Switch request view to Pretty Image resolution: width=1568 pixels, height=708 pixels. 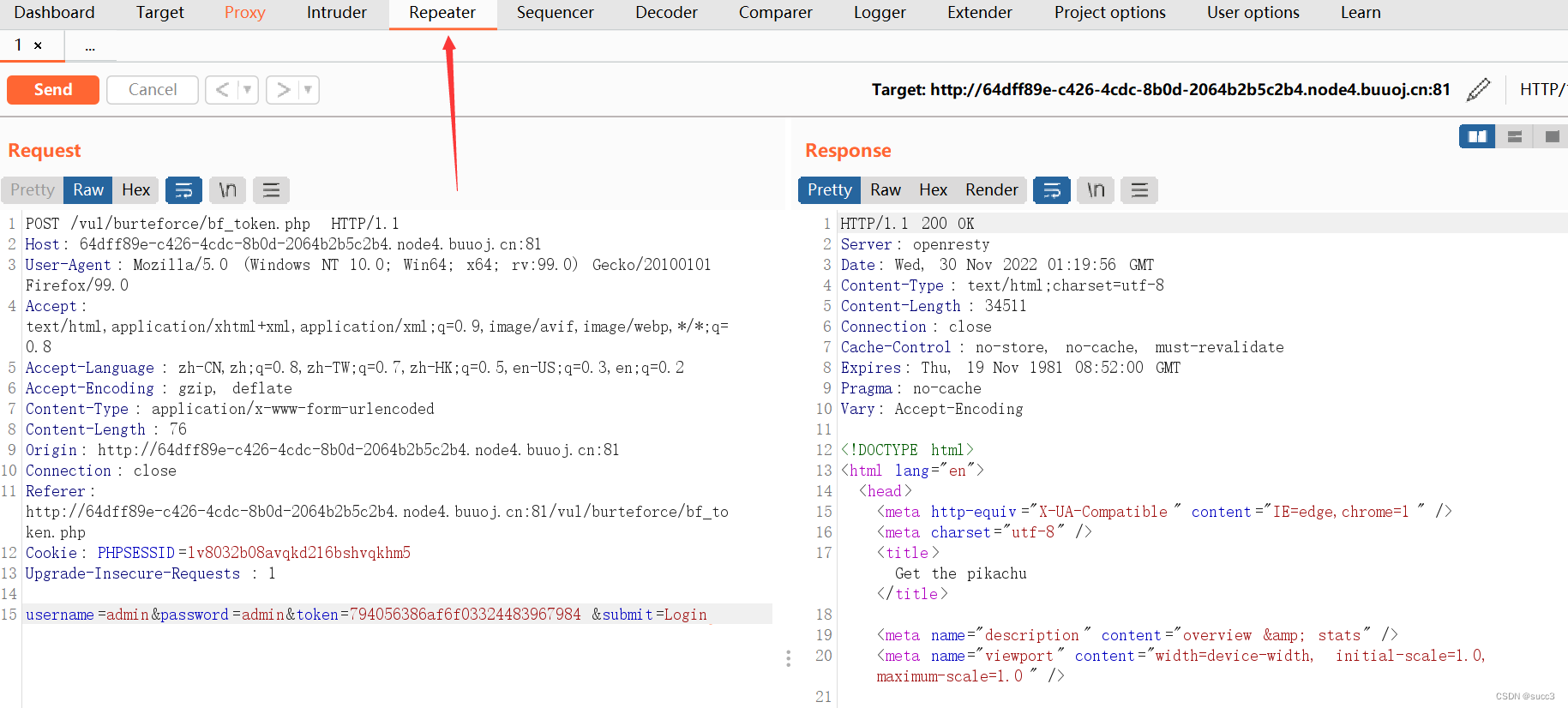[33, 189]
